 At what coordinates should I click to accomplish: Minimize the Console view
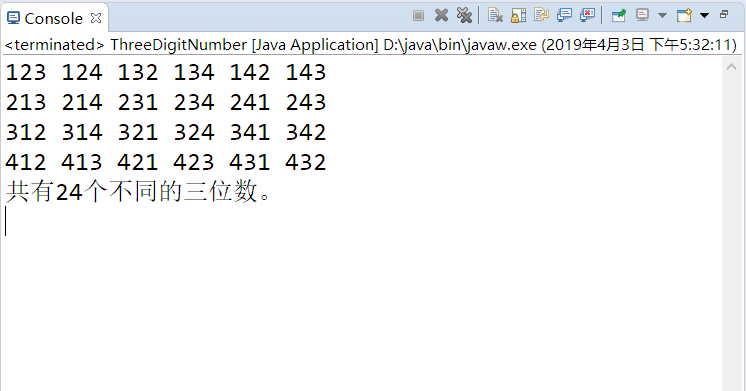click(724, 14)
